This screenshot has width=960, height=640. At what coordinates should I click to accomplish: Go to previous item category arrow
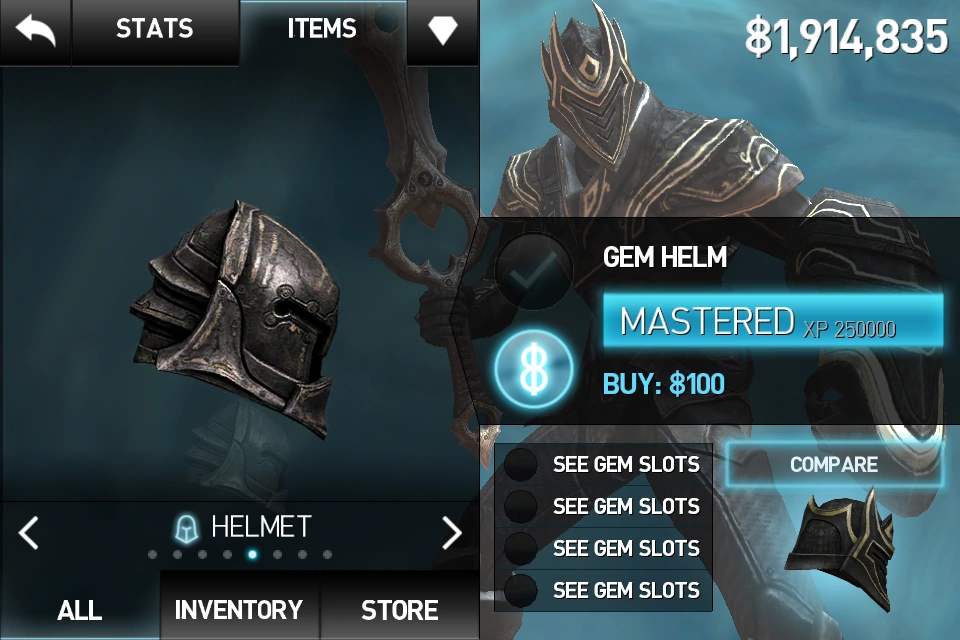pos(29,532)
